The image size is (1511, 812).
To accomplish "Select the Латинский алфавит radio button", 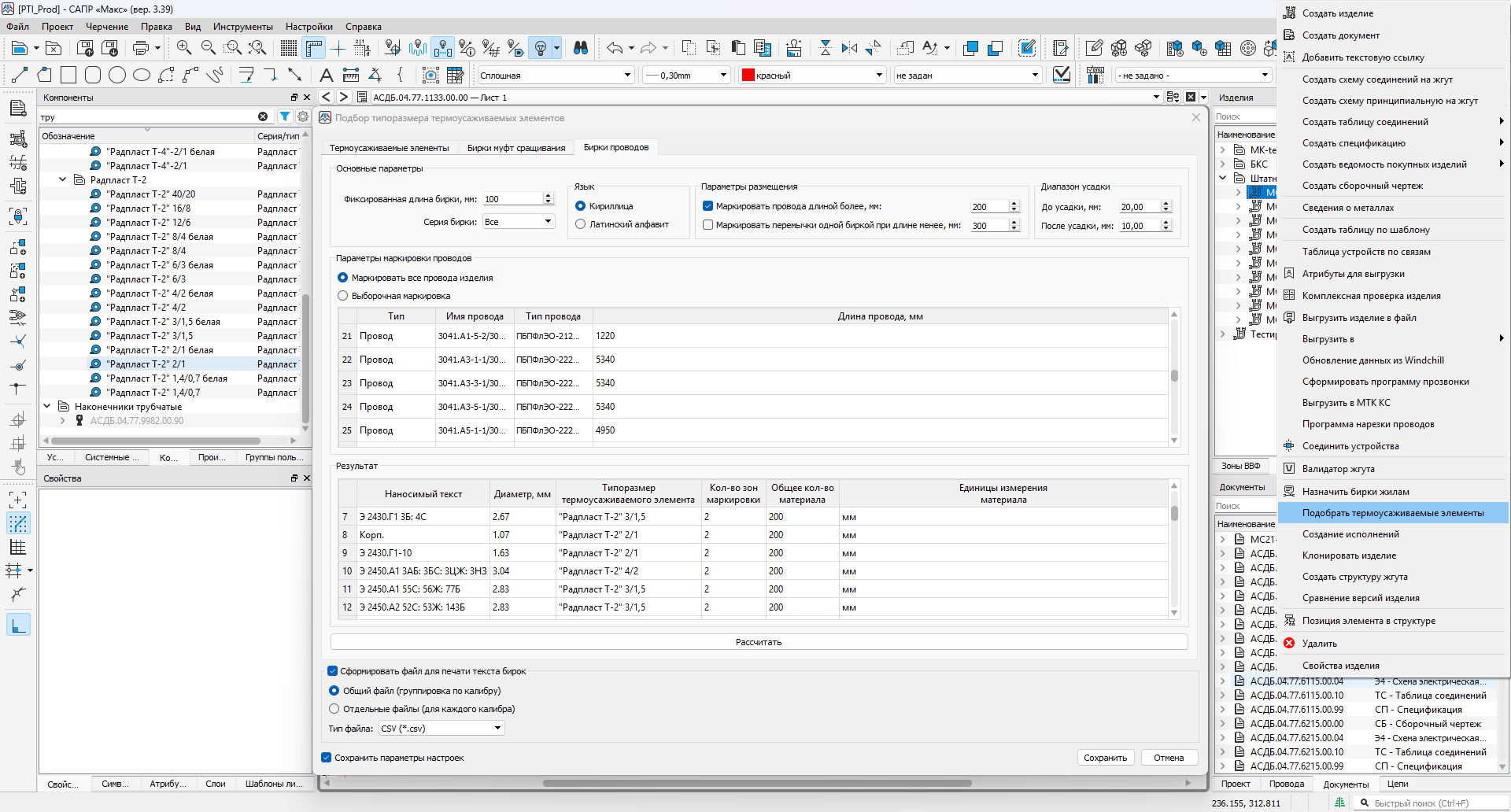I will [x=581, y=224].
